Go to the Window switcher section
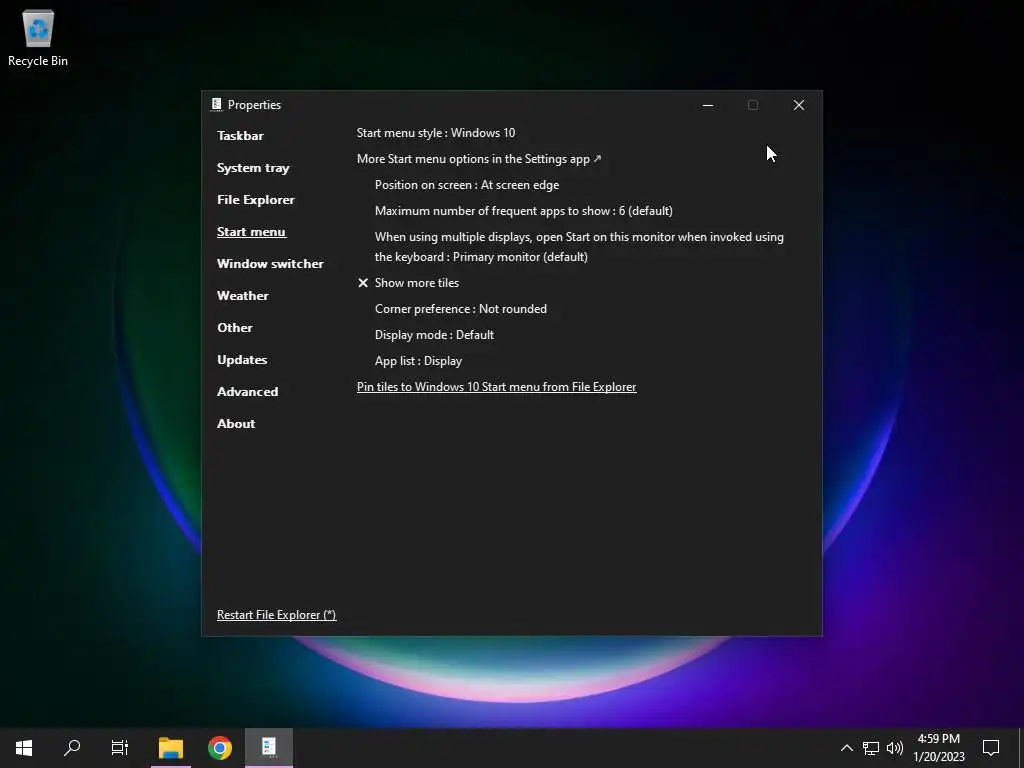The height and width of the screenshot is (768, 1024). coord(270,264)
